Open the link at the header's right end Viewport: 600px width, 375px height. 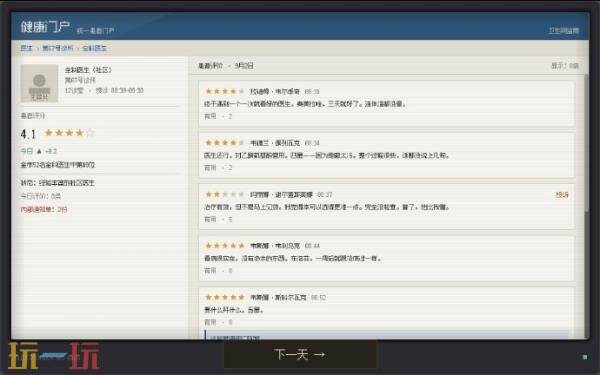coord(564,31)
